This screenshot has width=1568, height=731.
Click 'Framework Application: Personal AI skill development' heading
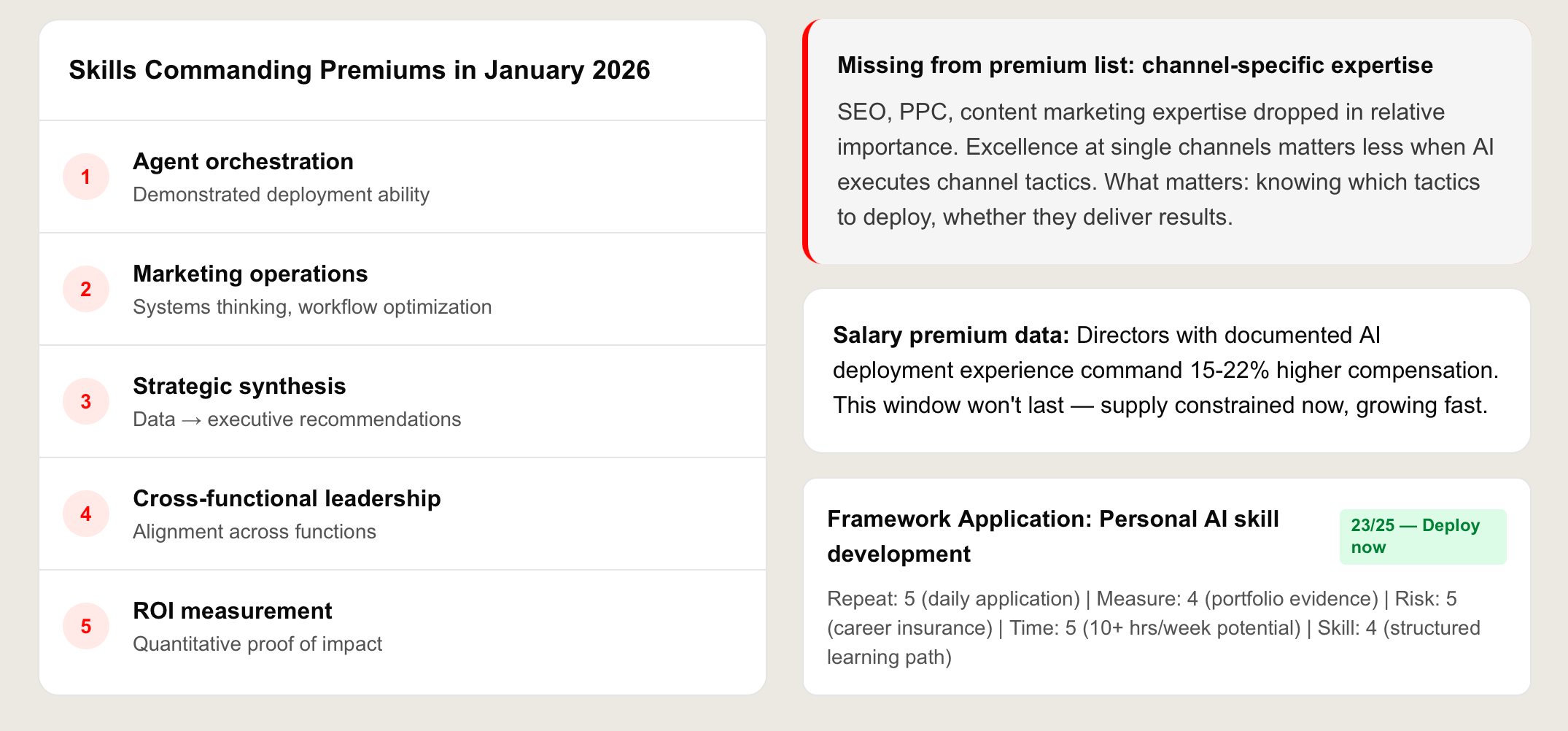(1052, 535)
